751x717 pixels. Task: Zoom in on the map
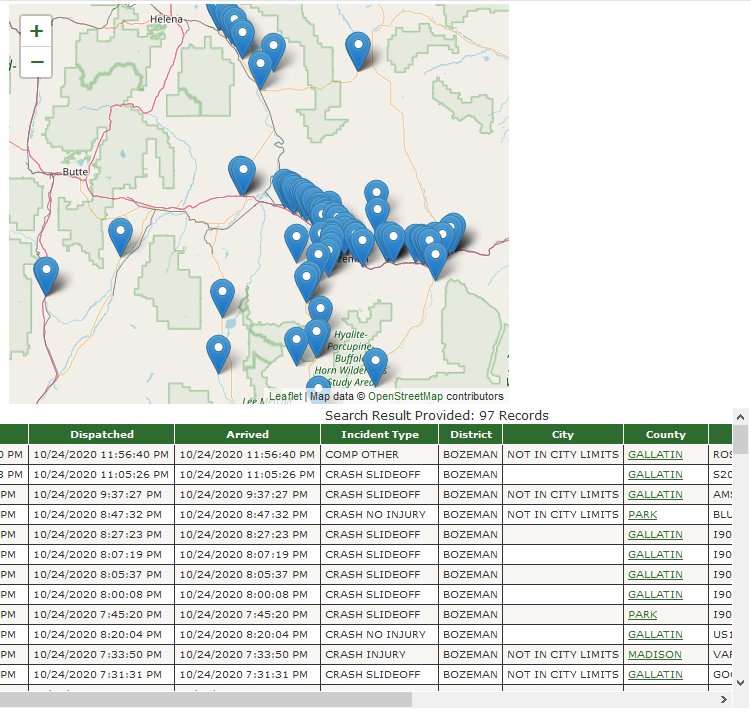[x=36, y=31]
